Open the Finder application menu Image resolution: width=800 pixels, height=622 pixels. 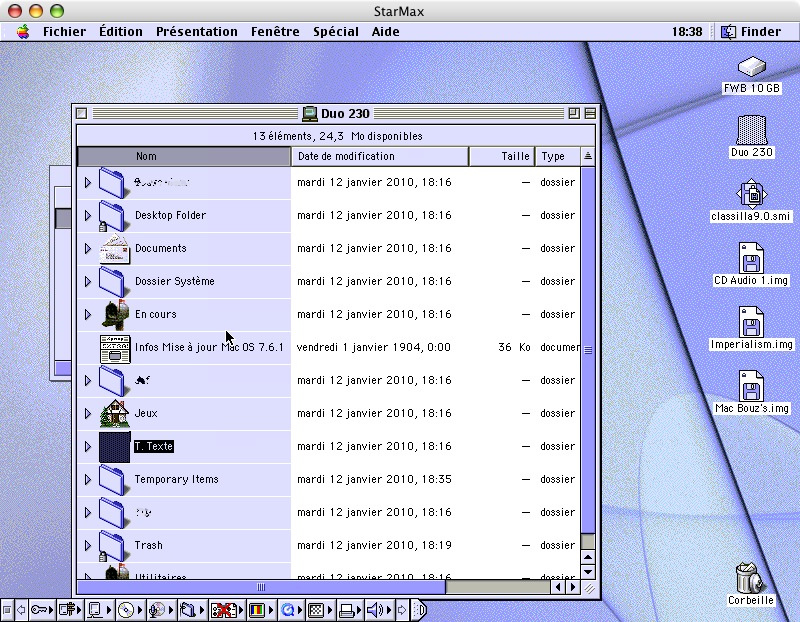coord(751,32)
